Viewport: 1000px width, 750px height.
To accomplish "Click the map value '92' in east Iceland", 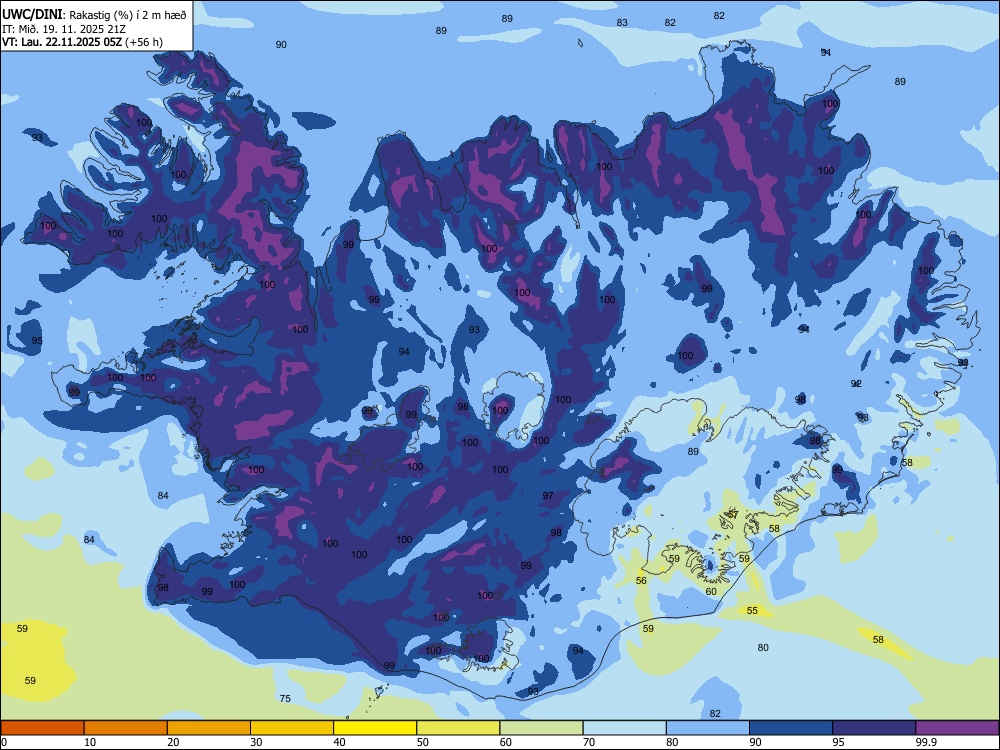I will [856, 383].
